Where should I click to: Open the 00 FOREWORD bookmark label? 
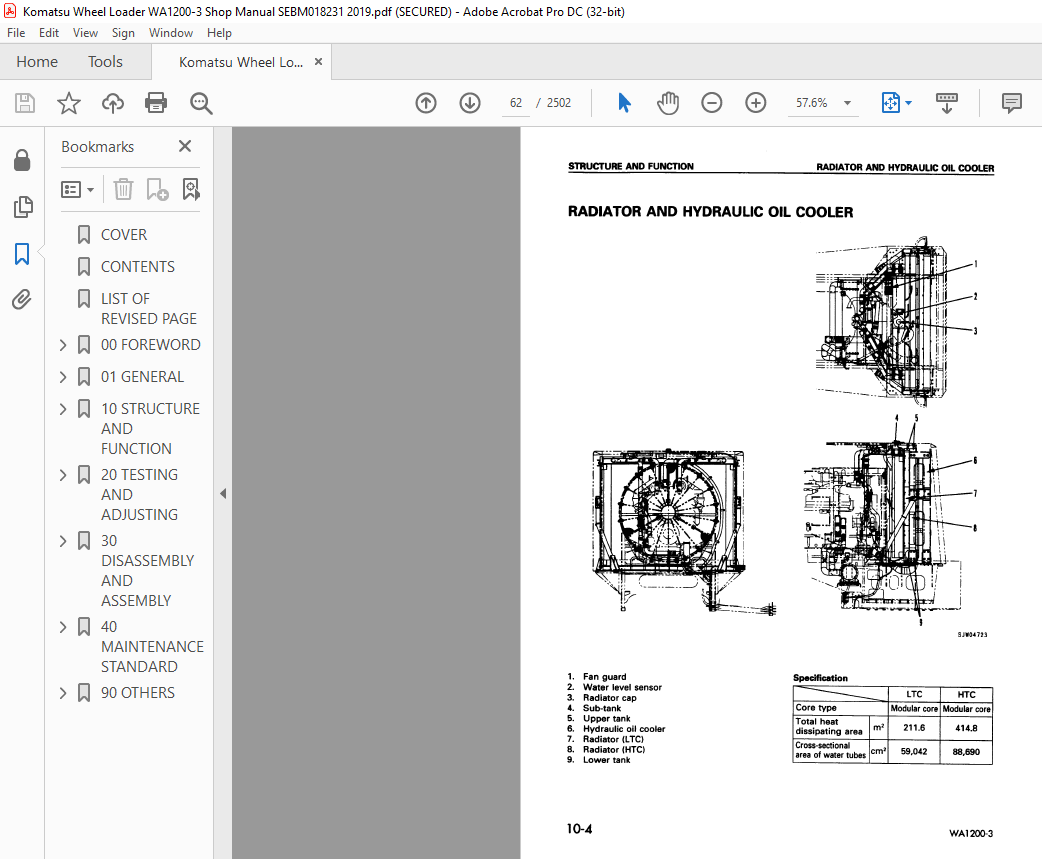[150, 345]
